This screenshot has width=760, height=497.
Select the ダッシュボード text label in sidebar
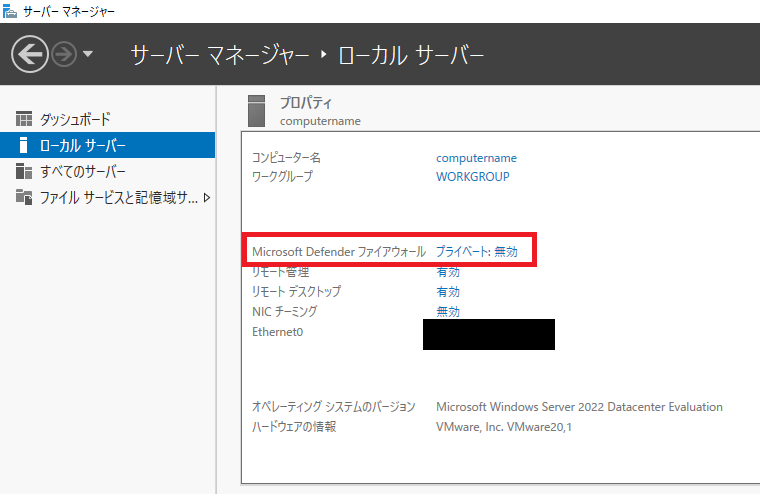[x=75, y=119]
